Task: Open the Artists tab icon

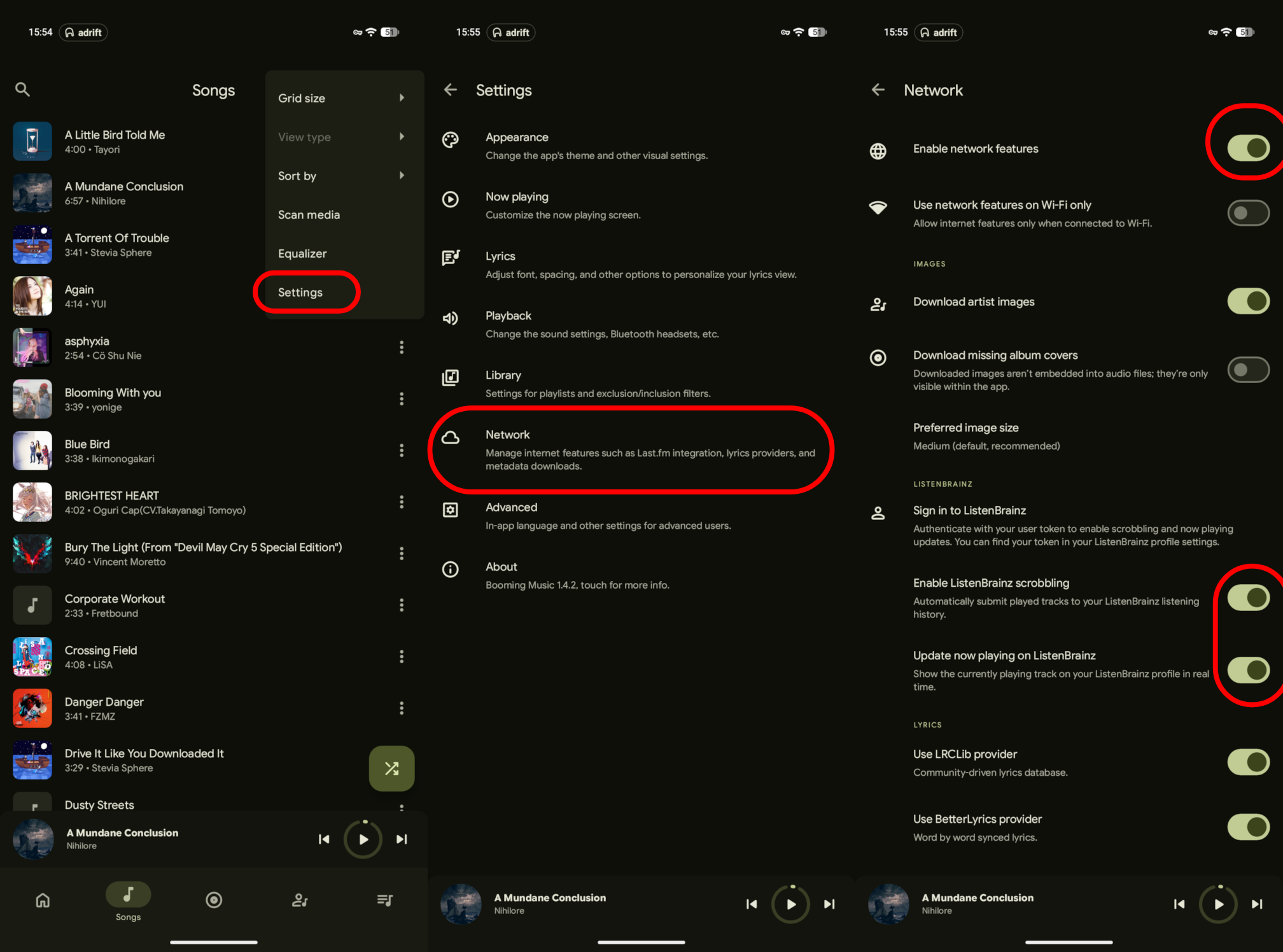Action: 300,900
